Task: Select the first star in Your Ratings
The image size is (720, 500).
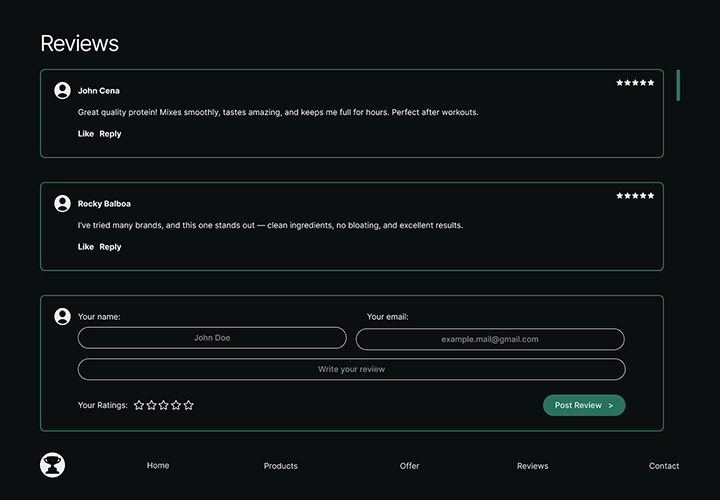Action: point(139,405)
